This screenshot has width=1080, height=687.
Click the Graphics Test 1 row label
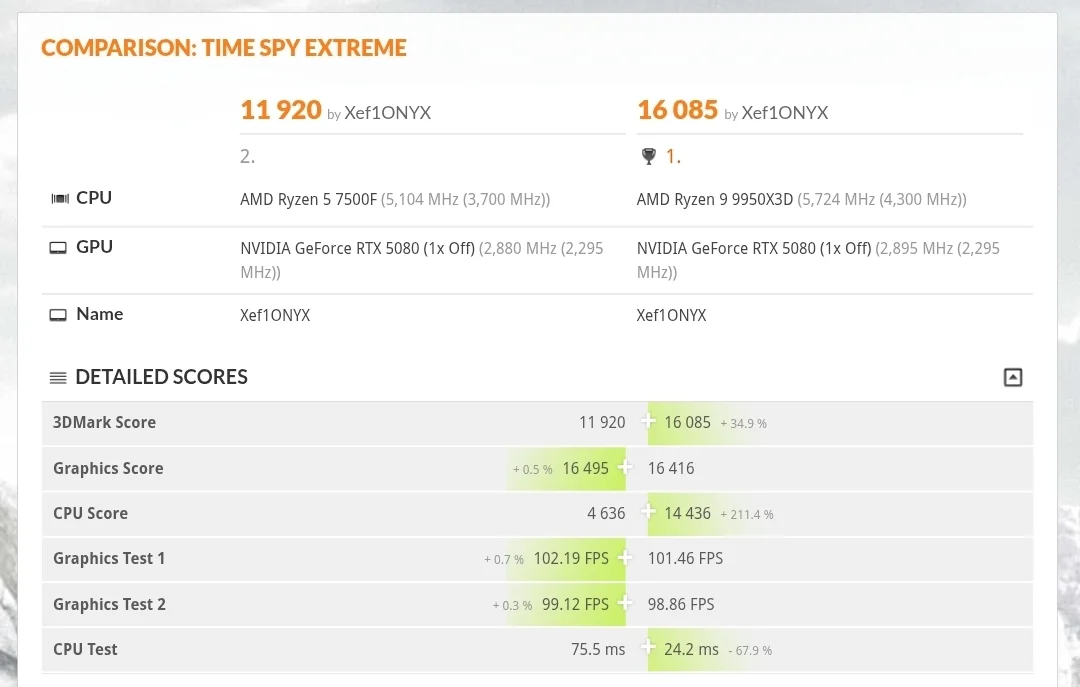click(x=109, y=559)
